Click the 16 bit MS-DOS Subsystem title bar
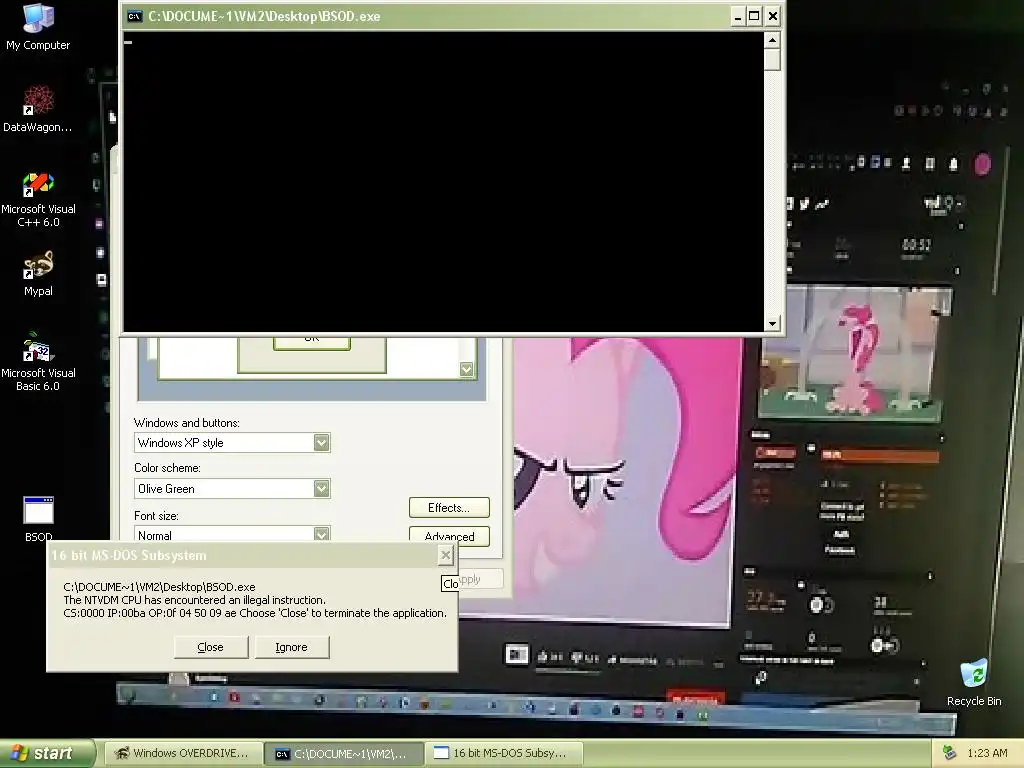This screenshot has width=1024, height=768. [x=242, y=555]
